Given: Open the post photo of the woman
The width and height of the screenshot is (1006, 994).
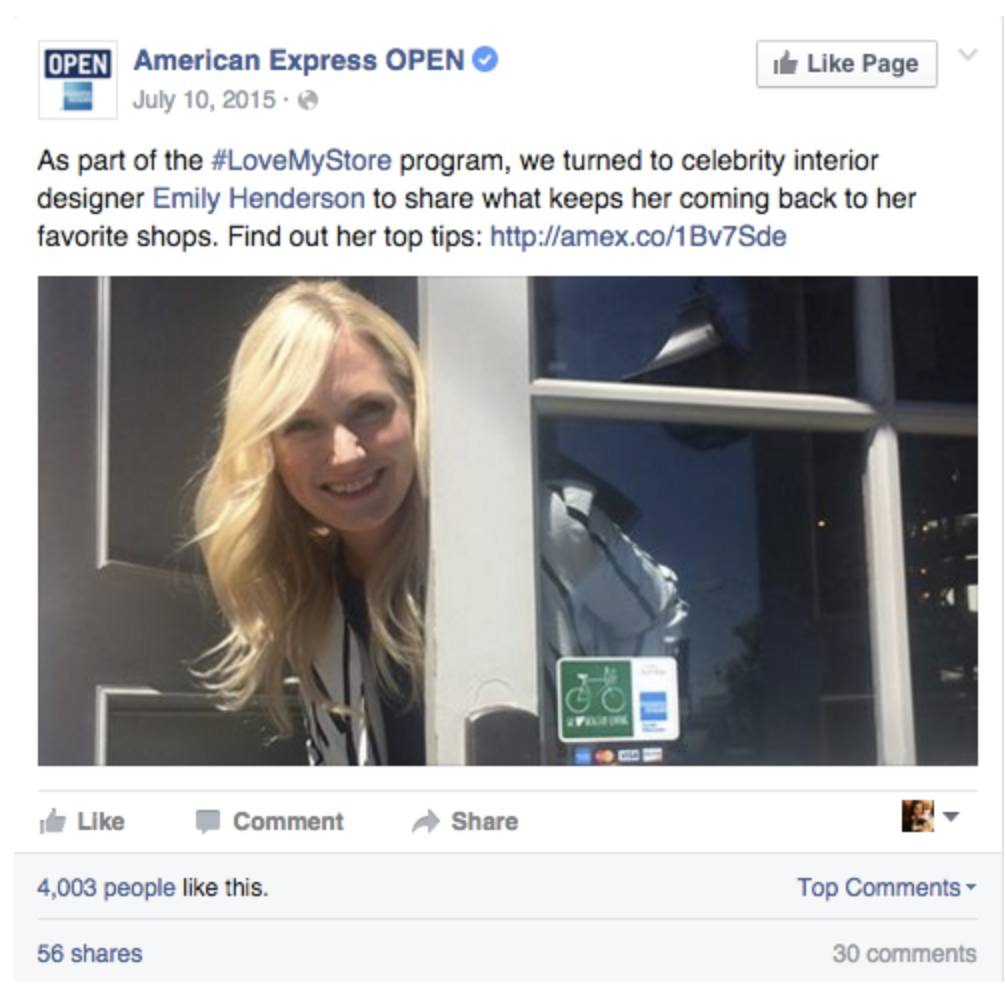Looking at the screenshot, I should 507,520.
